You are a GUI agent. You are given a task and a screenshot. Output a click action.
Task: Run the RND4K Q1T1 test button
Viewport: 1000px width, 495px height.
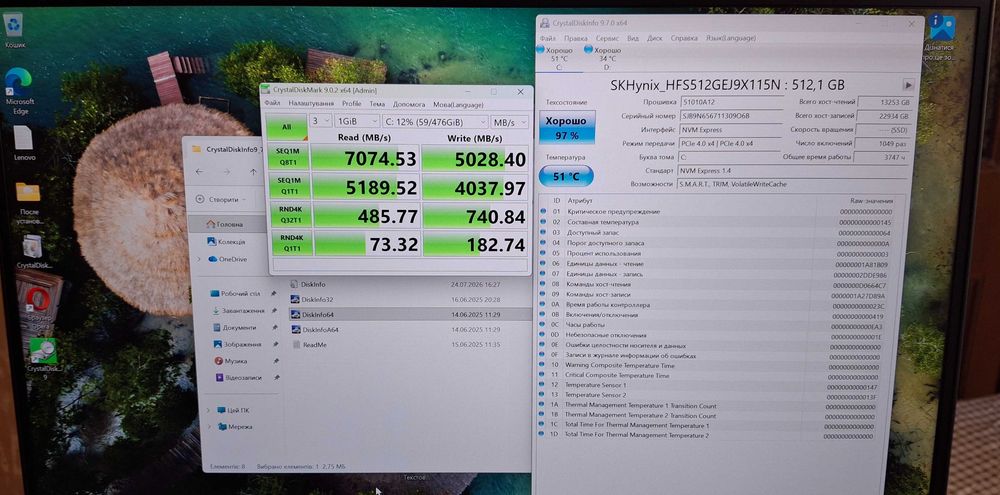click(291, 242)
